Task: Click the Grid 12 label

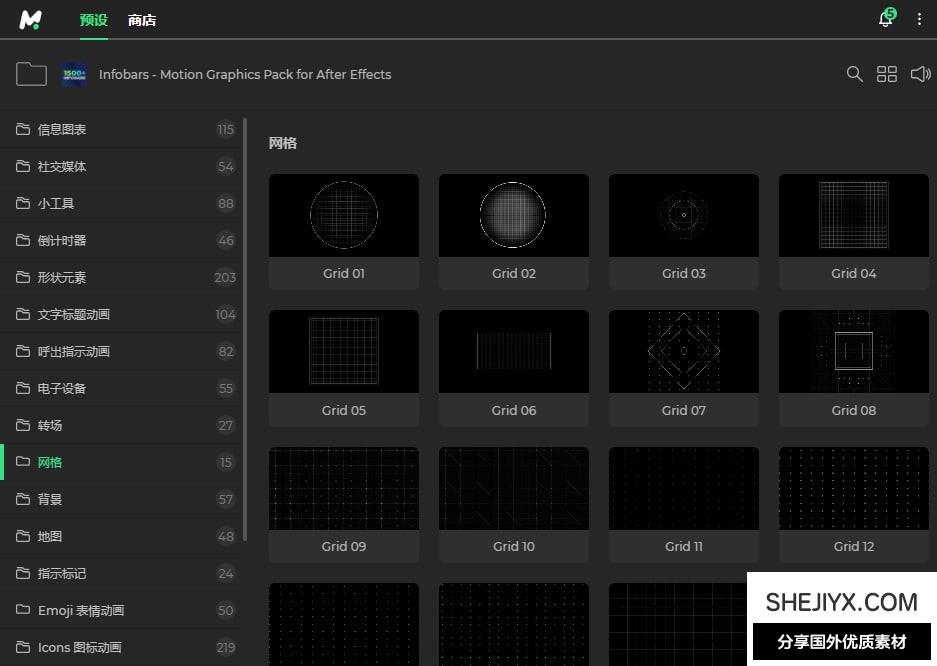Action: [x=854, y=546]
